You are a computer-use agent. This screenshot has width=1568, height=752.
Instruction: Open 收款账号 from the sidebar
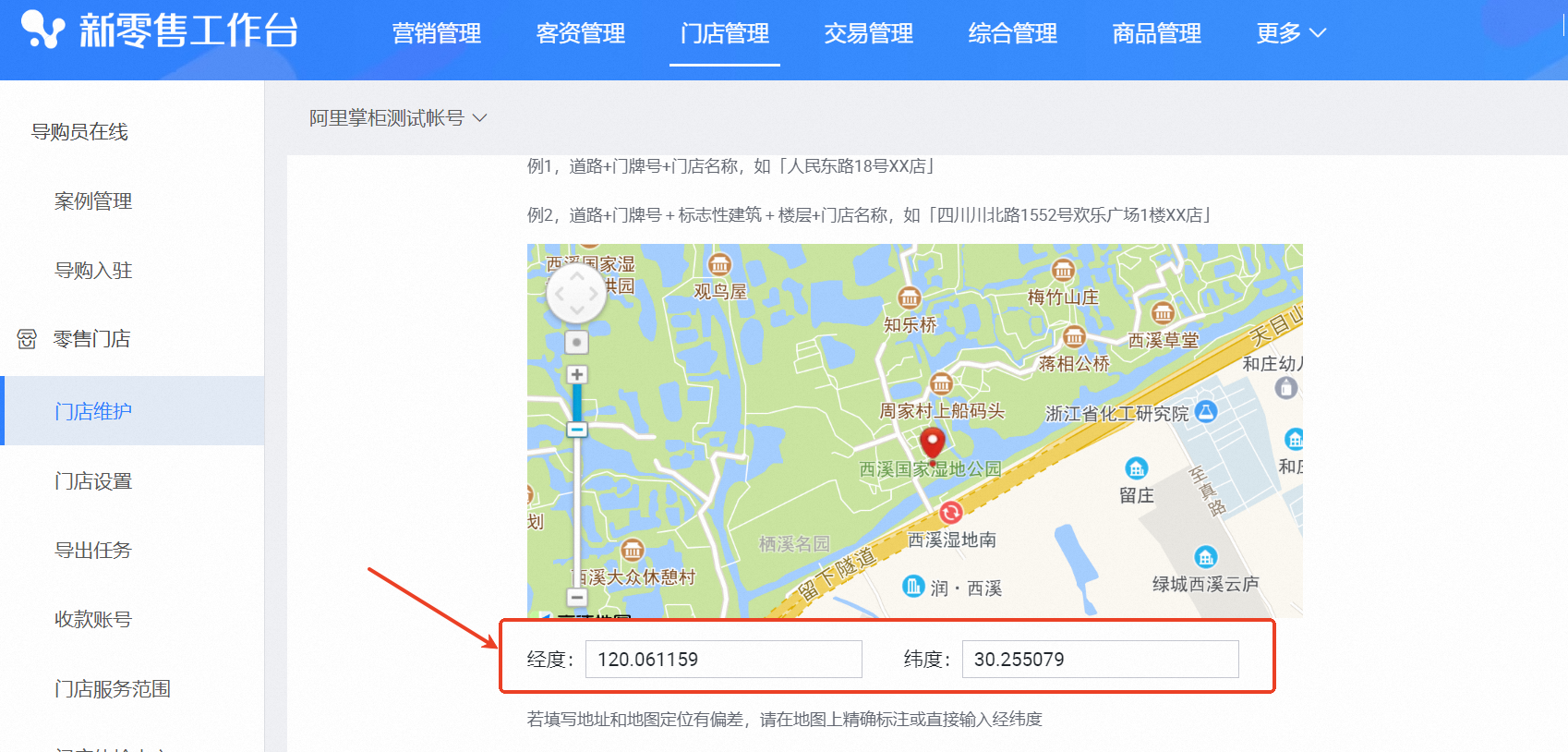(x=93, y=619)
